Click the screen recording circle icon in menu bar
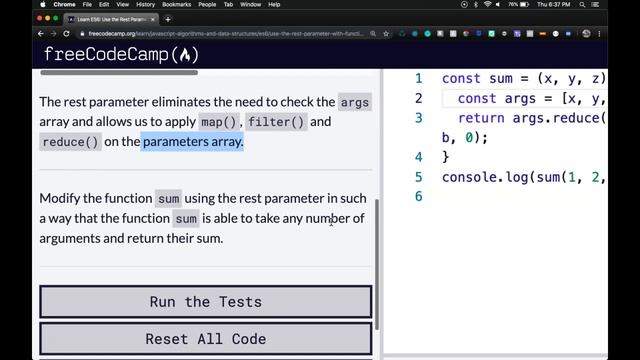Image resolution: width=640 pixels, height=360 pixels. pos(464,4)
